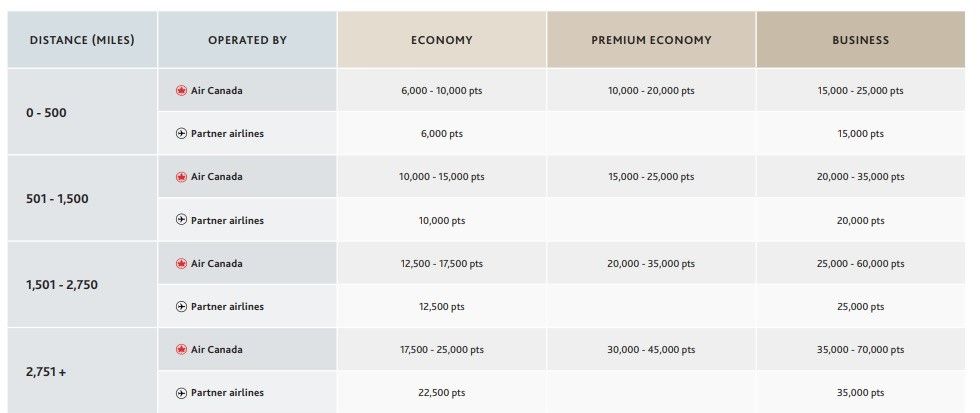Select the 25,000 - 60,000 pts business cell
The width and height of the screenshot is (980, 413).
pyautogui.click(x=860, y=264)
